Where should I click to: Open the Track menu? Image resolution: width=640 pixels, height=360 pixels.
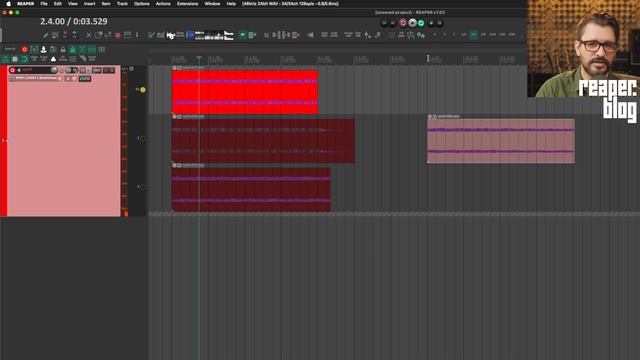pos(122,4)
